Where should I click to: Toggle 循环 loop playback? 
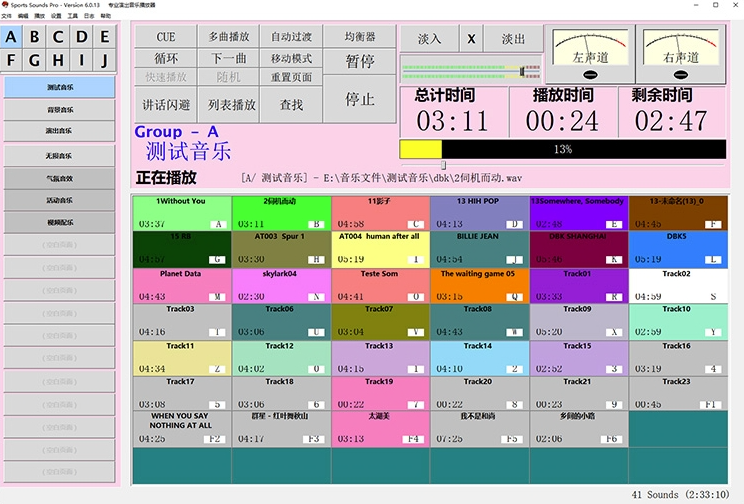166,58
